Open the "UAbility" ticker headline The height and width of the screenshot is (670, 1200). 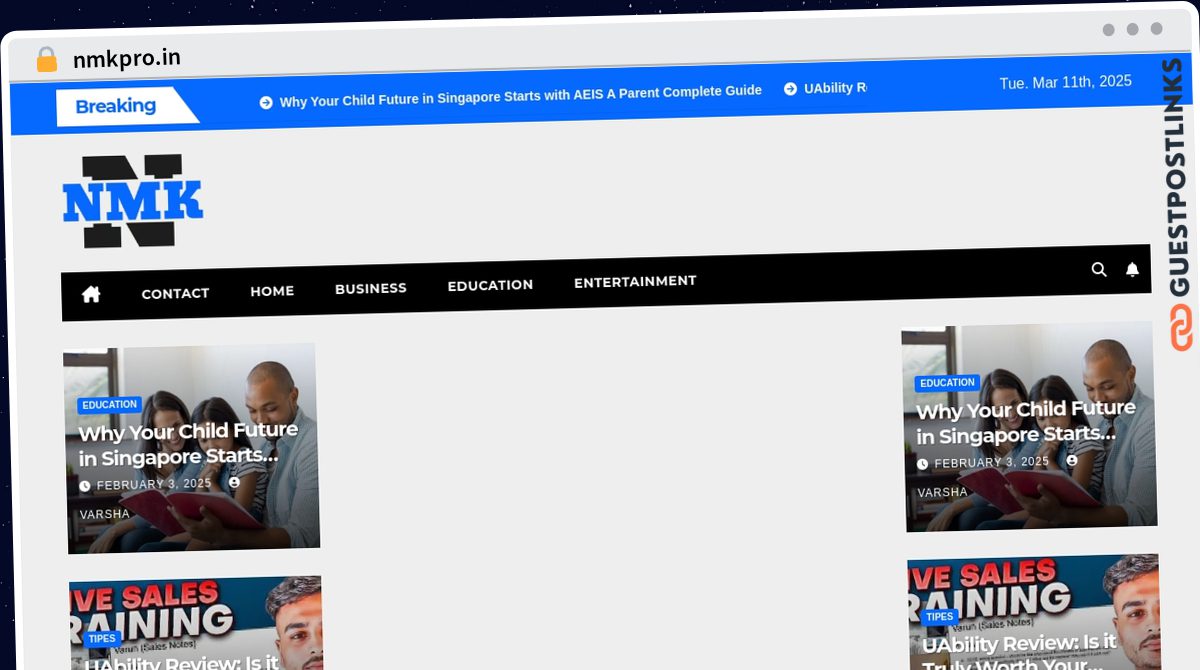tap(835, 88)
